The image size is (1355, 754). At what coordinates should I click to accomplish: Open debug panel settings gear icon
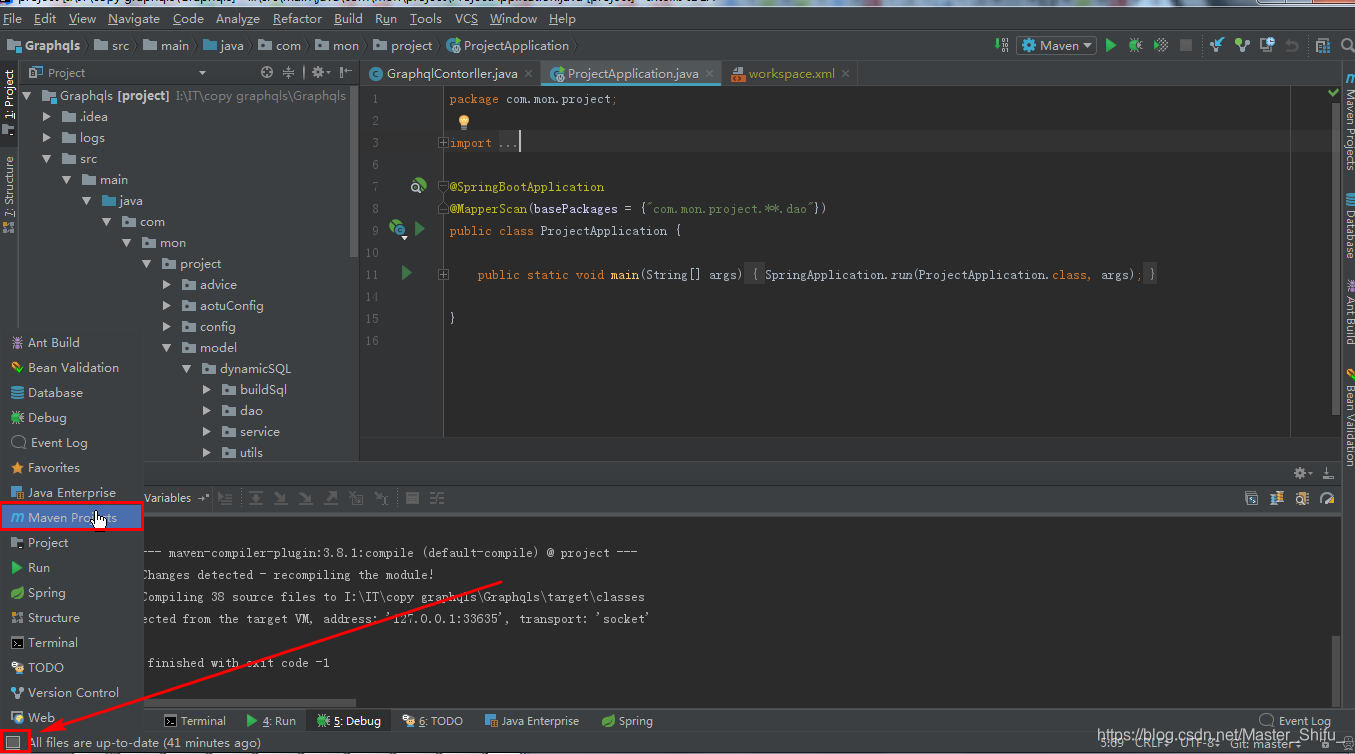click(x=1302, y=473)
